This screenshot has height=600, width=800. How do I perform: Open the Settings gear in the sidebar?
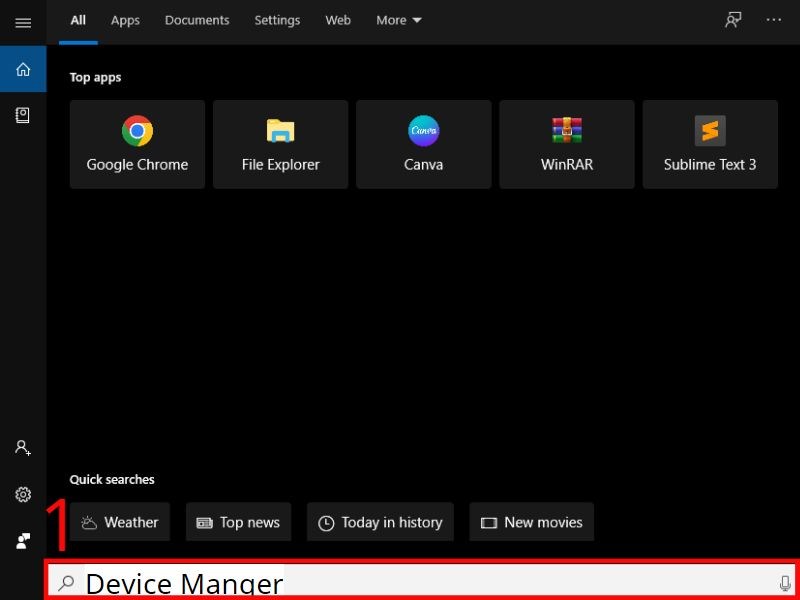pyautogui.click(x=23, y=494)
